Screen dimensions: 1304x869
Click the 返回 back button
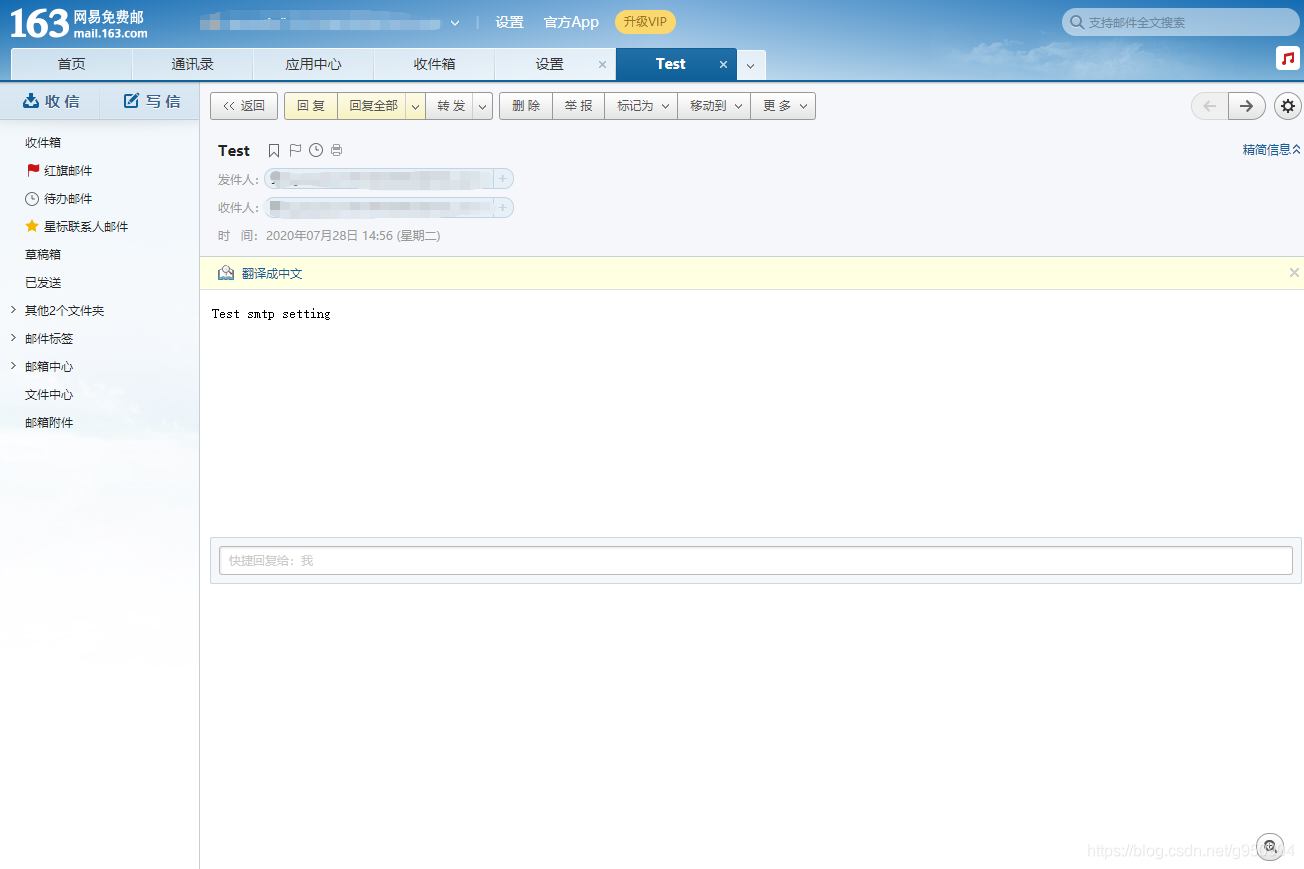244,106
